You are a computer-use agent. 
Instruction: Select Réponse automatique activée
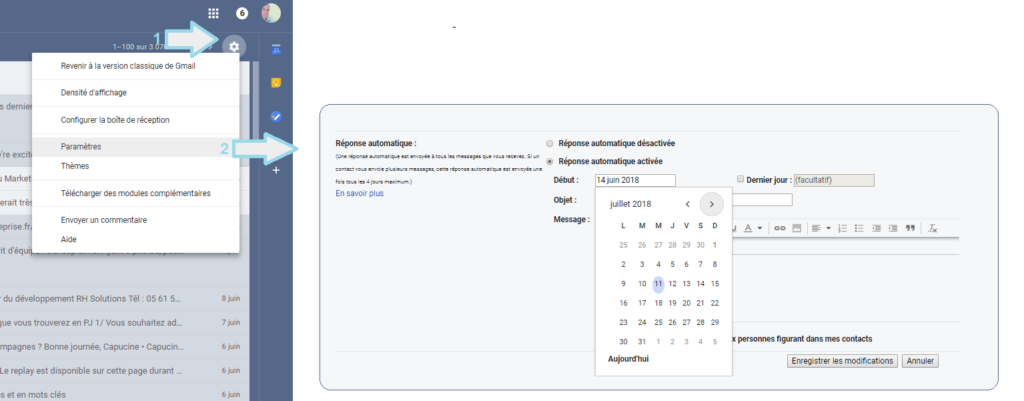coord(549,161)
